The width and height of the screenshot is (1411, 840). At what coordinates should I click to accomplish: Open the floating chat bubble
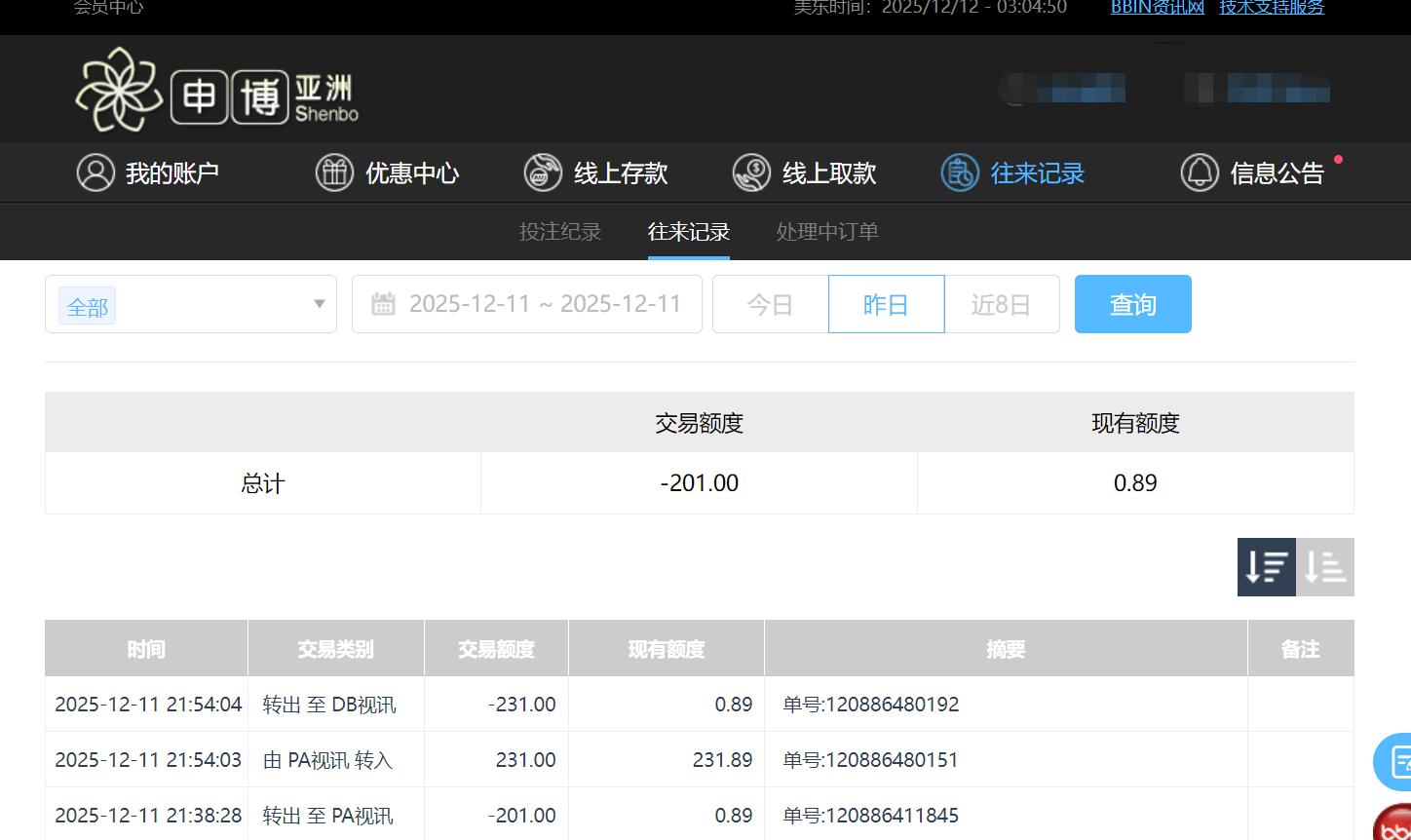pyautogui.click(x=1395, y=762)
